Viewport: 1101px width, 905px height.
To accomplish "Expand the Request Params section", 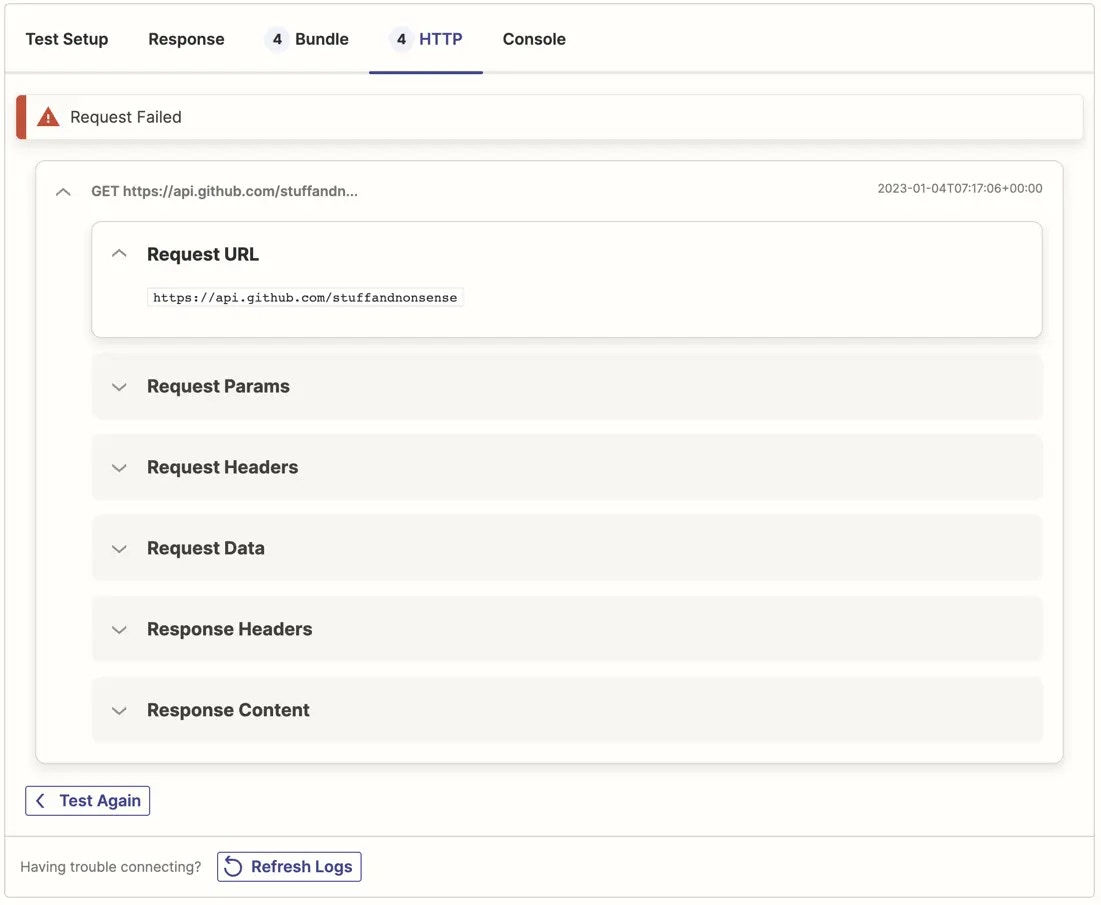I will coord(567,387).
